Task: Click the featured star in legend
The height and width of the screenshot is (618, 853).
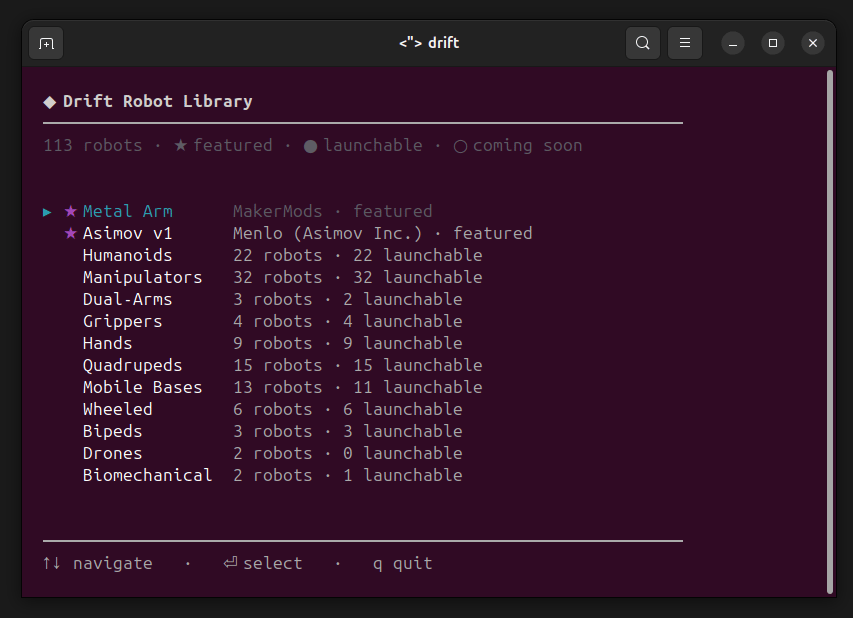Action: click(x=181, y=145)
